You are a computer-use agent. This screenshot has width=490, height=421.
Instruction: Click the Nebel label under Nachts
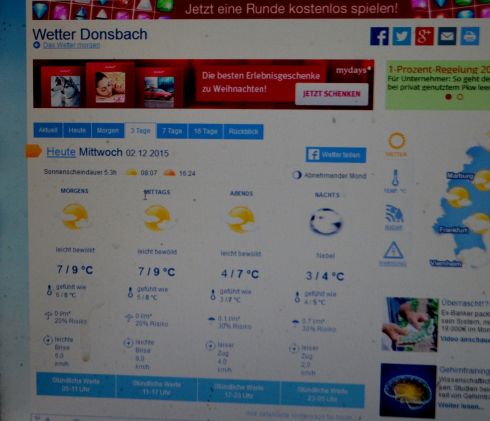[x=325, y=256]
